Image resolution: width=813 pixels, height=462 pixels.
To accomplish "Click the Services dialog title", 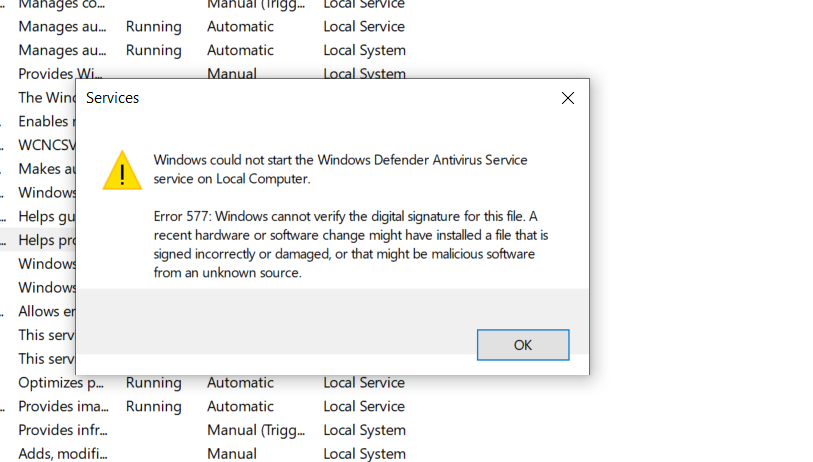I will 113,98.
